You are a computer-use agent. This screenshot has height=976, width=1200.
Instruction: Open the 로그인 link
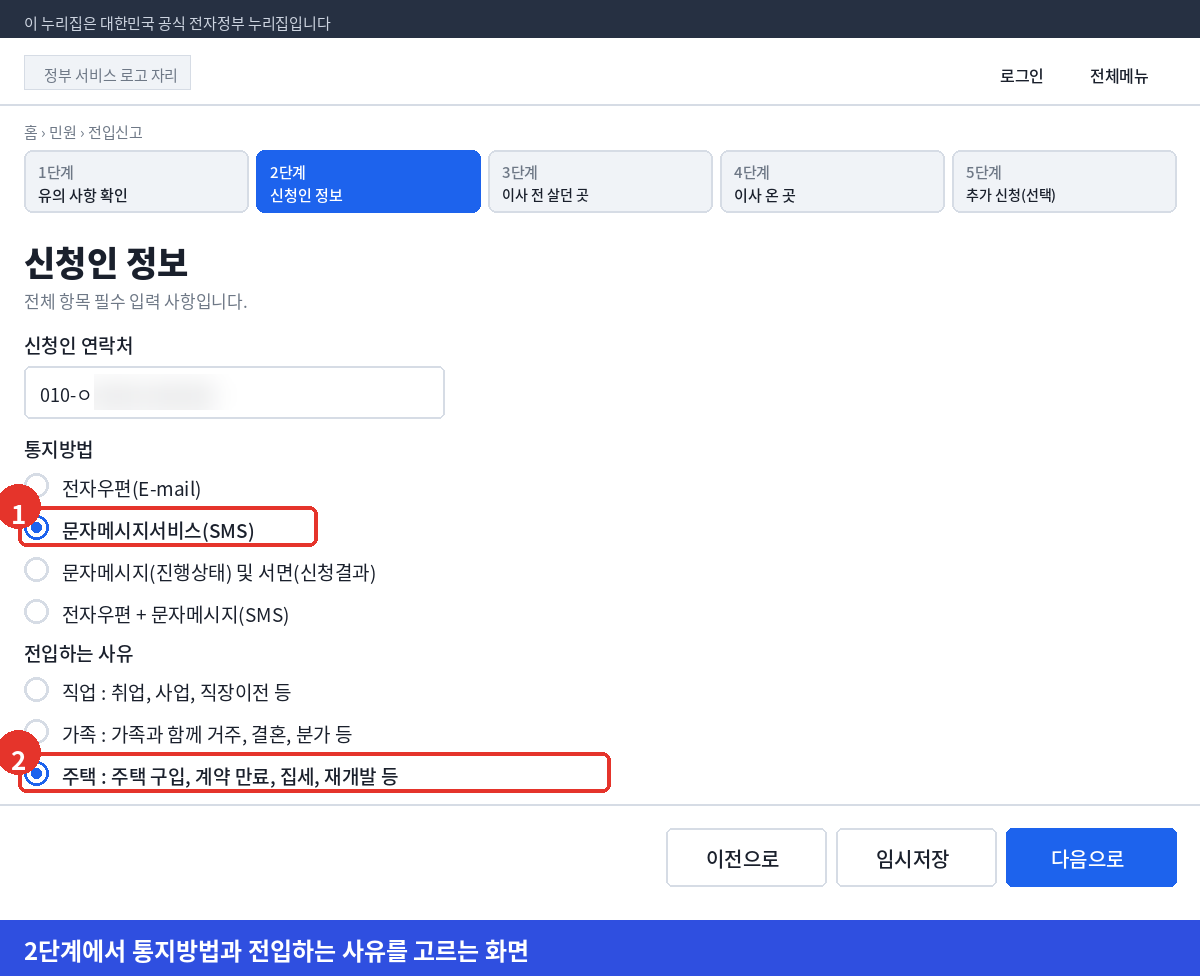click(x=1021, y=76)
